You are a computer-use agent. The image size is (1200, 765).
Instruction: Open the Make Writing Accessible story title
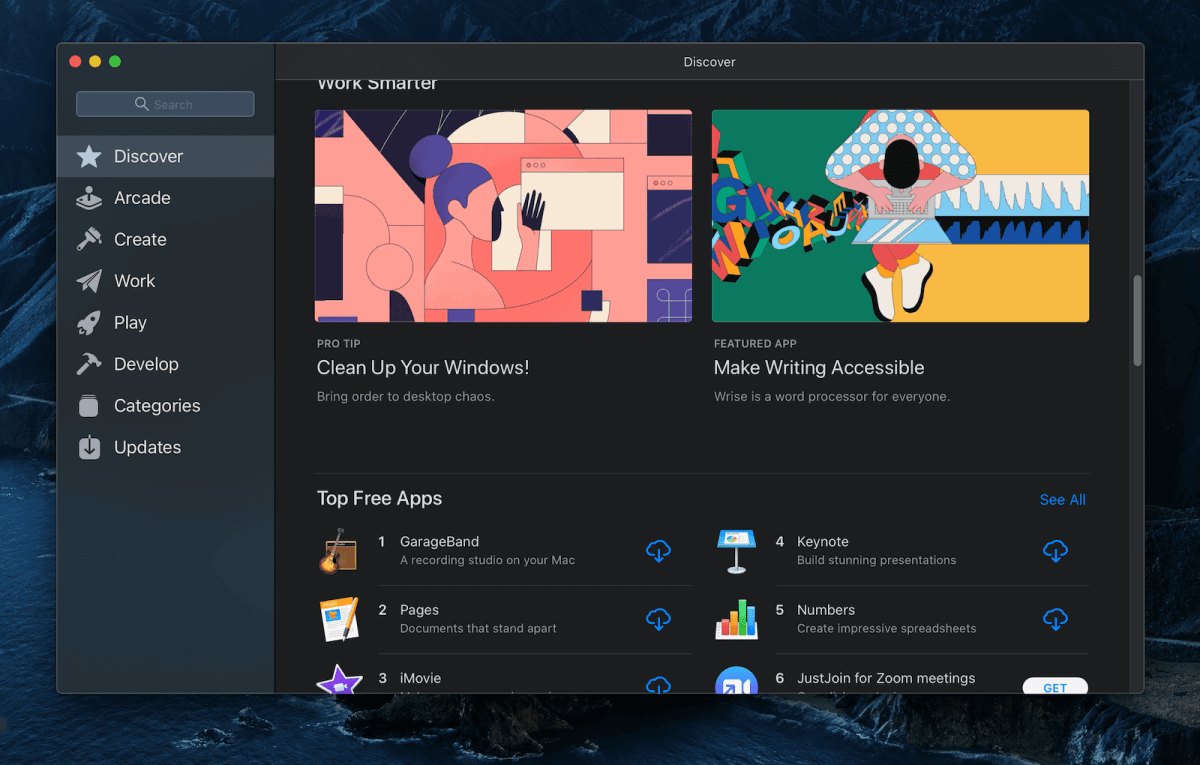(x=819, y=368)
